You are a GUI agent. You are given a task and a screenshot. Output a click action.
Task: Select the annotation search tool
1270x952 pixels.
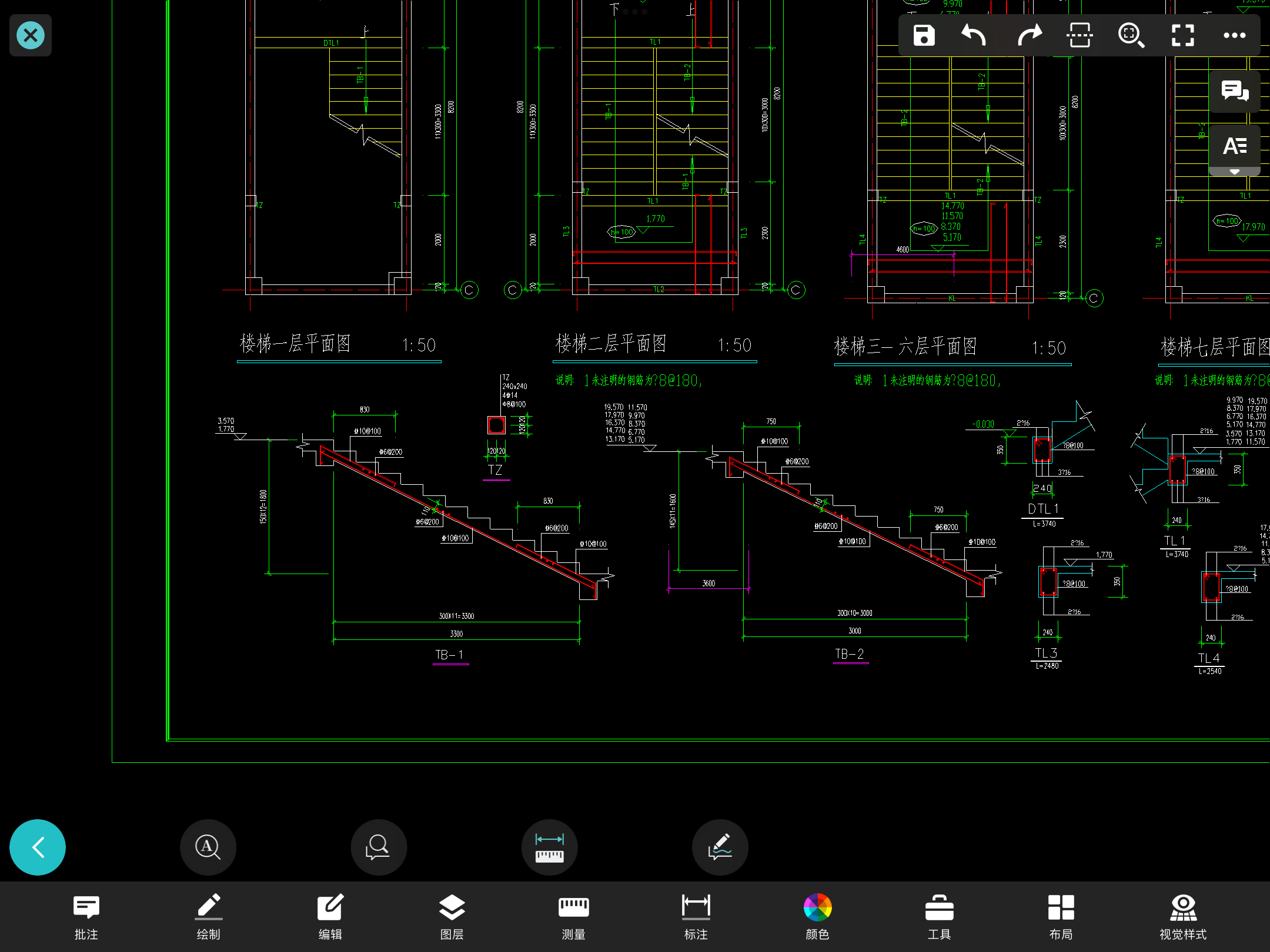tap(379, 847)
